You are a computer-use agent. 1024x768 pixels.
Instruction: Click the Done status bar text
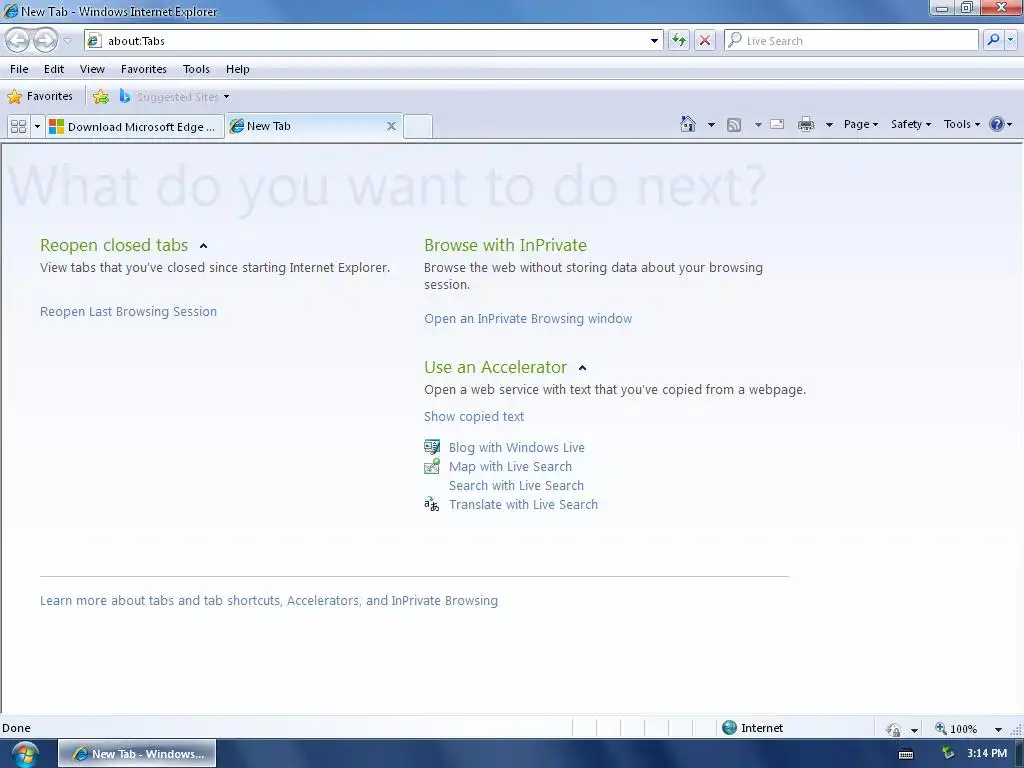(16, 728)
